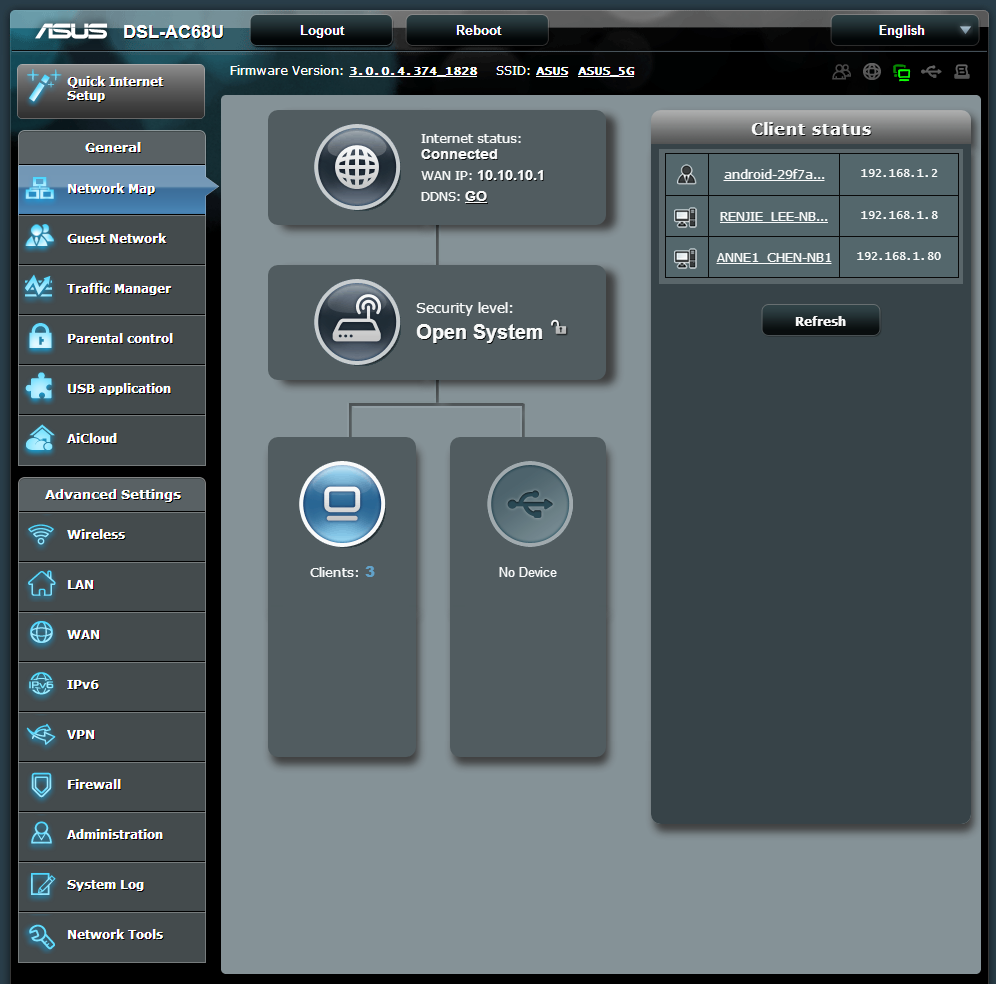996x984 pixels.
Task: Click the Traffic Manager graph icon
Action: pyautogui.click(x=39, y=287)
